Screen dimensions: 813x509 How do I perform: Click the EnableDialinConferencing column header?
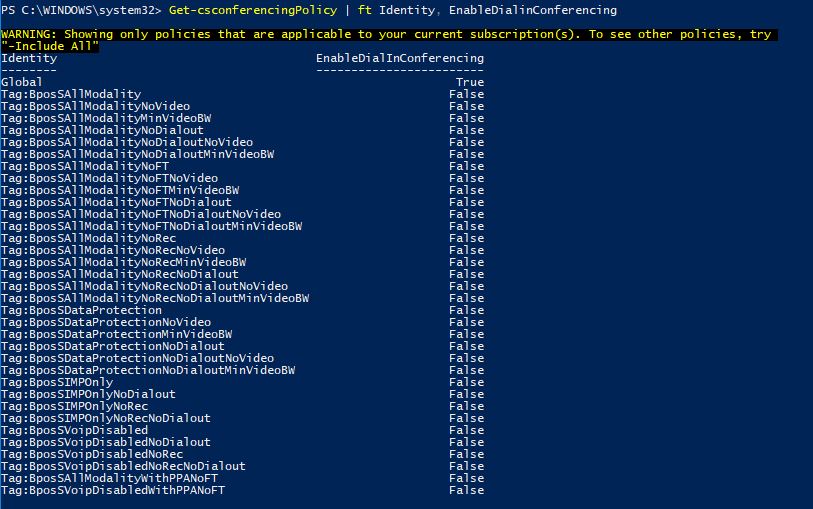pyautogui.click(x=400, y=58)
